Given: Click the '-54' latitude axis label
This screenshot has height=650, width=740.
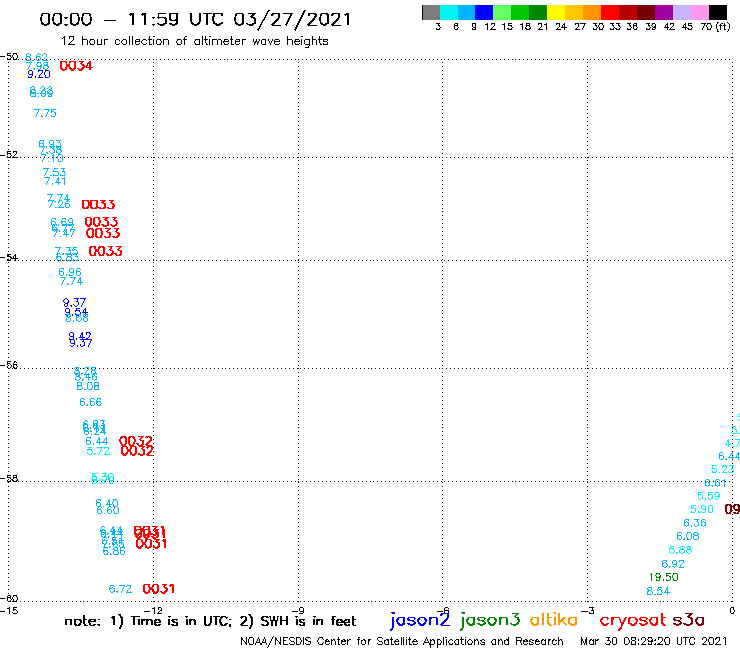Looking at the screenshot, I should click(x=9, y=258).
